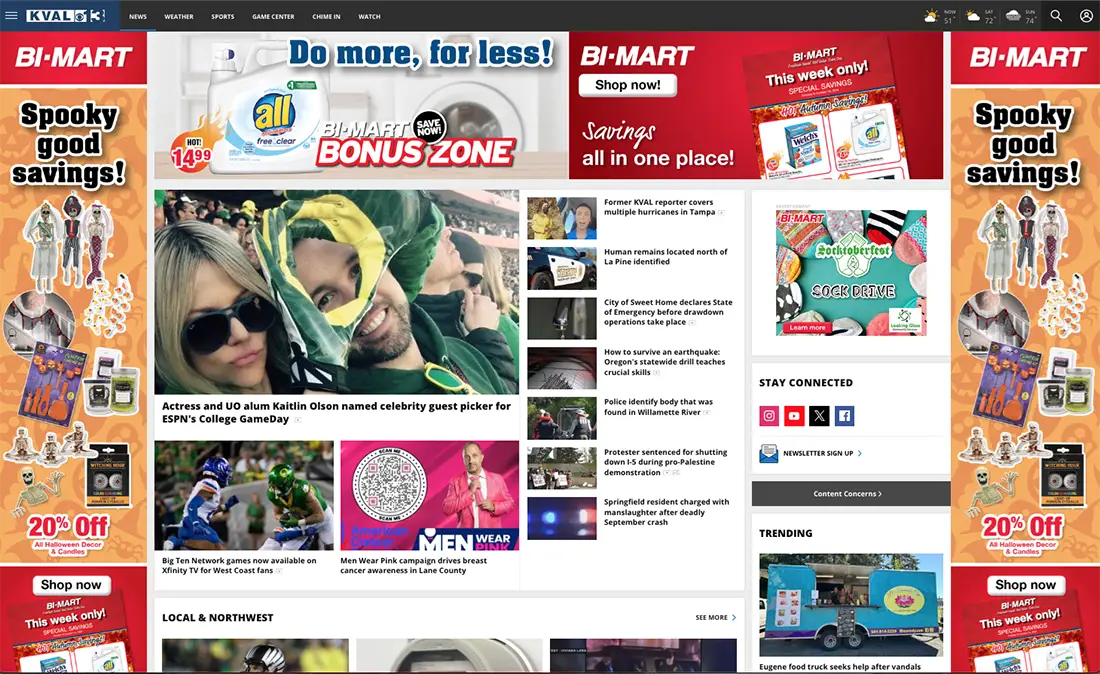Image resolution: width=1100 pixels, height=674 pixels.
Task: Click the police lights manslaughter thumbnail
Action: coord(562,518)
